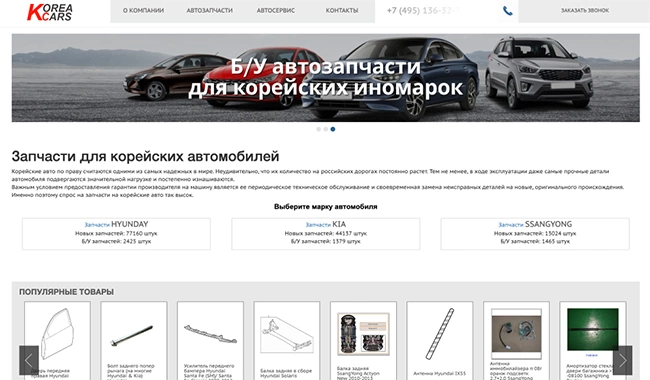Open the Hyundai front right door product image
The width and height of the screenshot is (650, 380).
[57, 334]
